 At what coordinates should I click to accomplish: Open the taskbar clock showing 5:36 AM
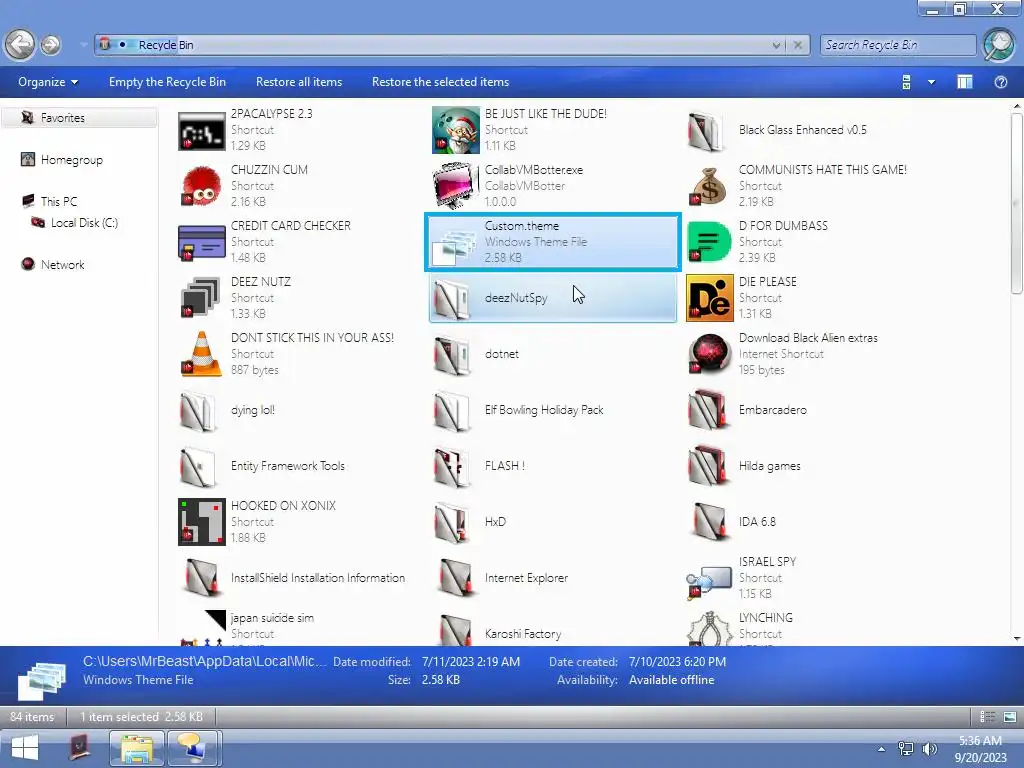point(980,749)
